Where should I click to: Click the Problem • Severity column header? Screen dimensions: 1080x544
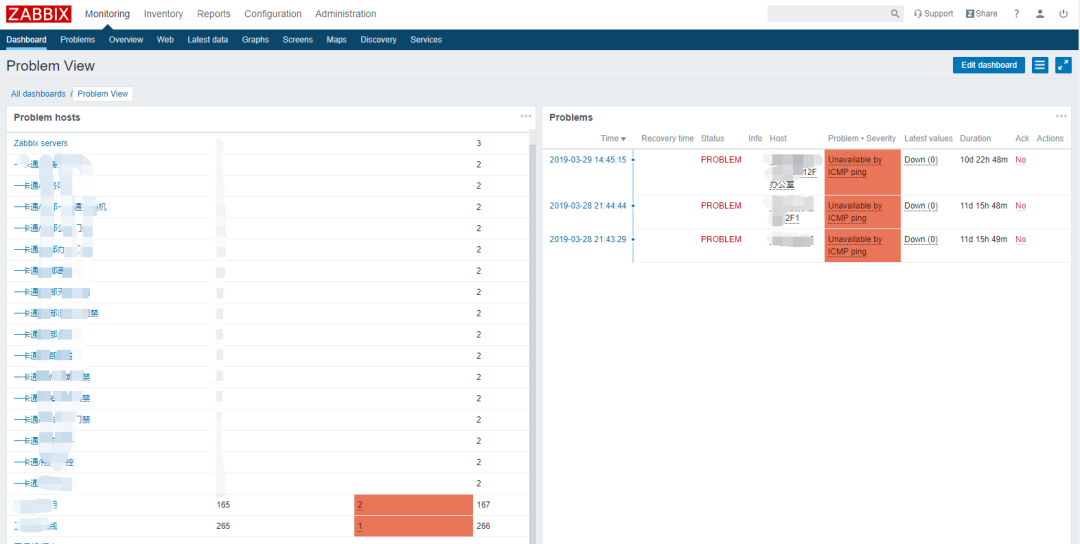point(862,138)
